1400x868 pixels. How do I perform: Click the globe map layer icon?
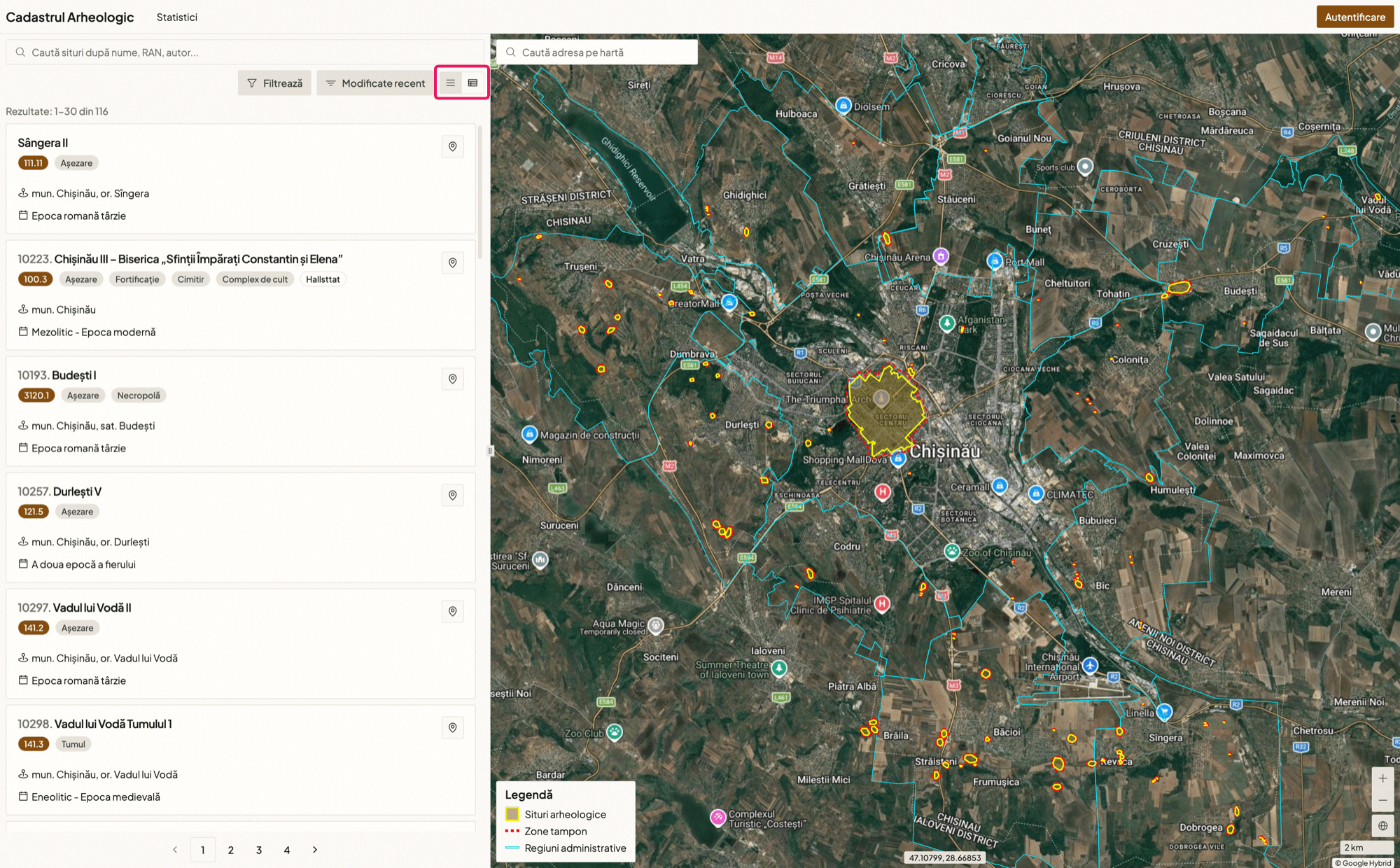pyautogui.click(x=1382, y=826)
